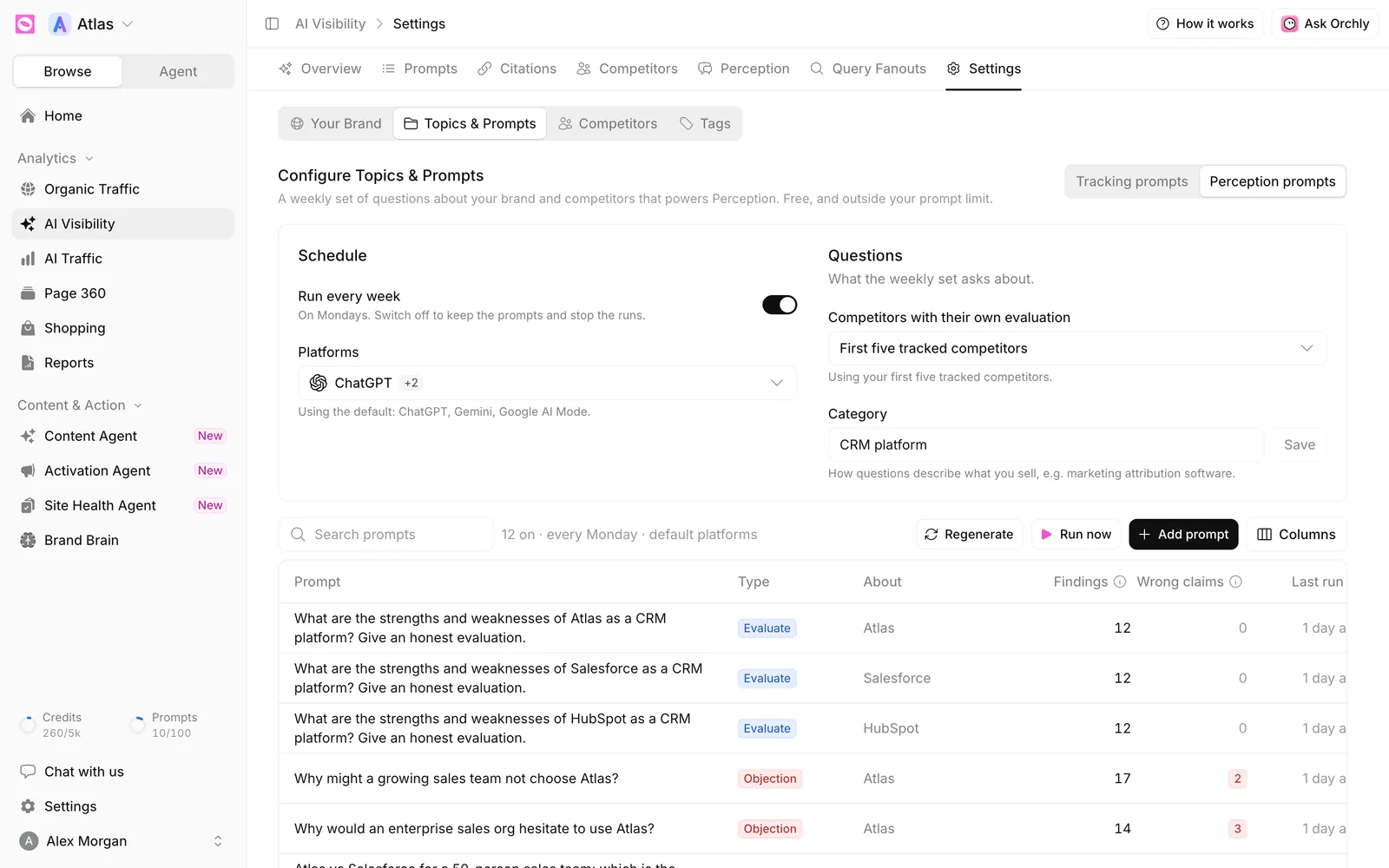Open Brand Brain icon

point(28,540)
